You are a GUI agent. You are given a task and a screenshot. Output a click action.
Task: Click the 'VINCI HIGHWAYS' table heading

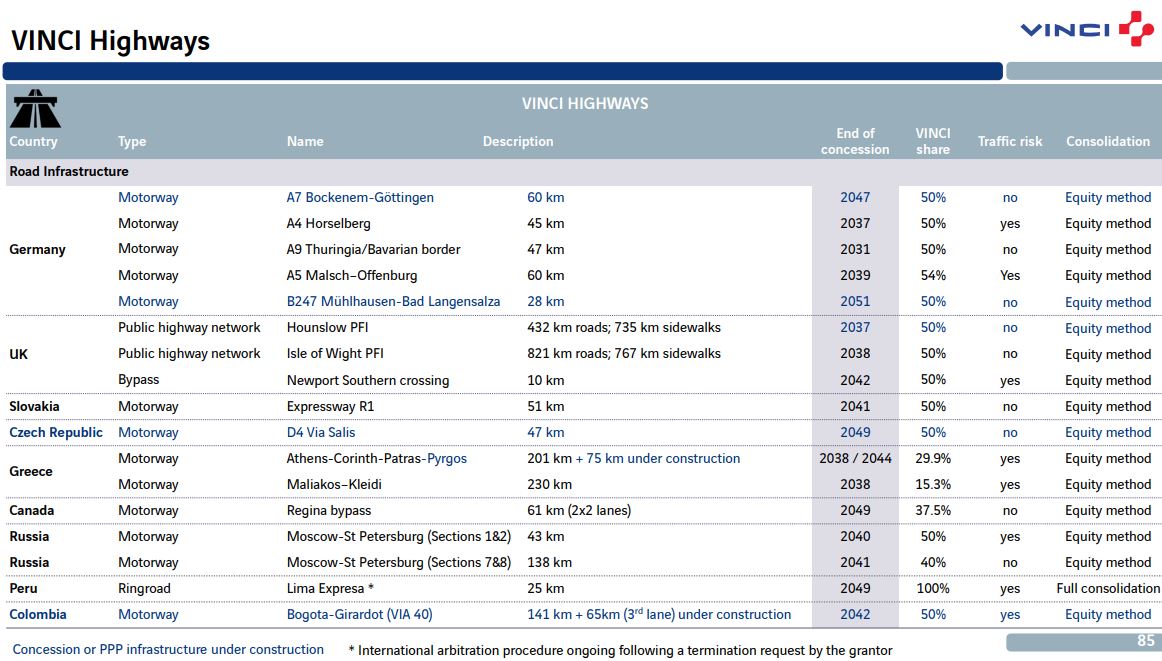[585, 104]
